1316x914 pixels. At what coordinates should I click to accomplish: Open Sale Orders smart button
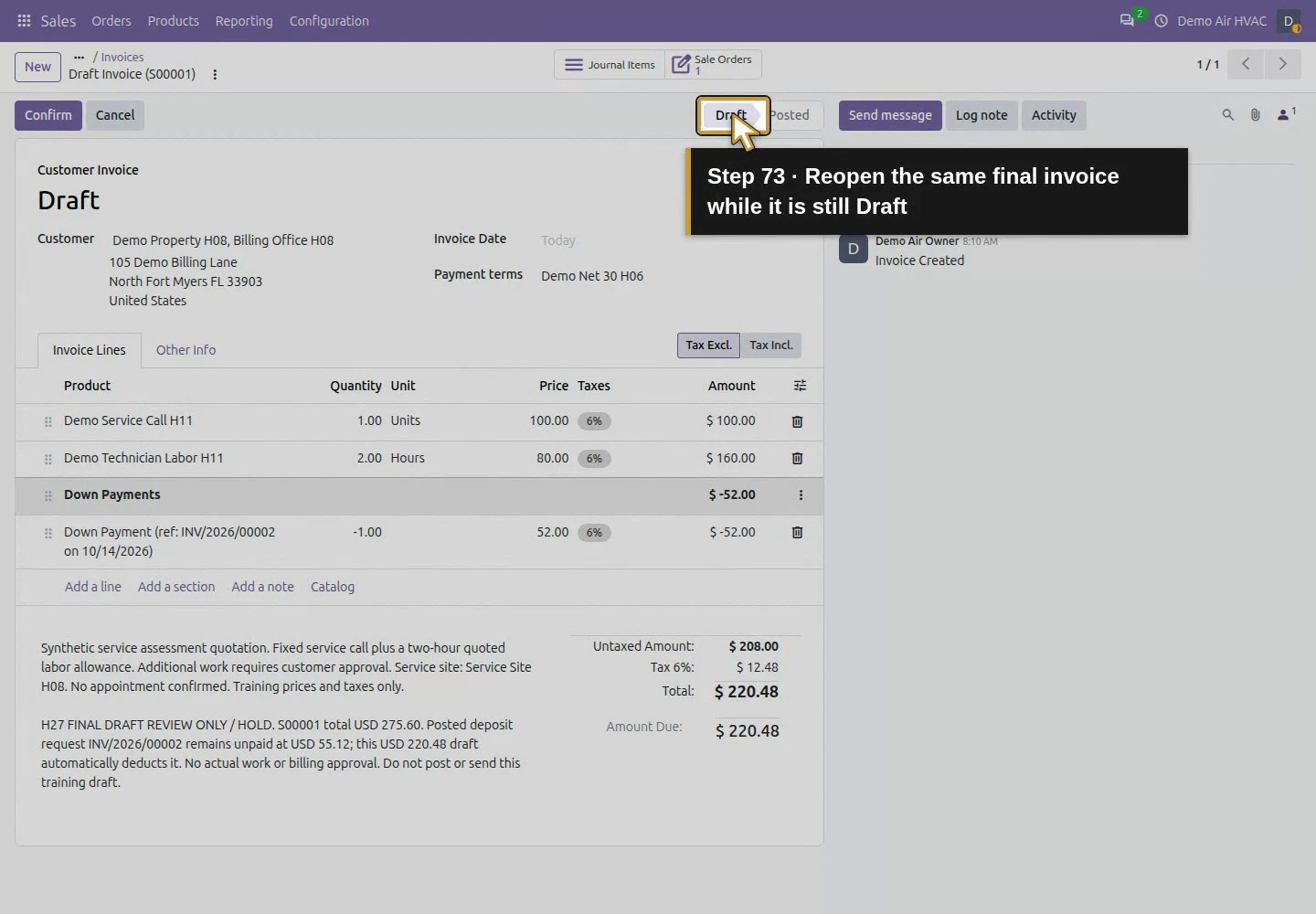point(713,64)
